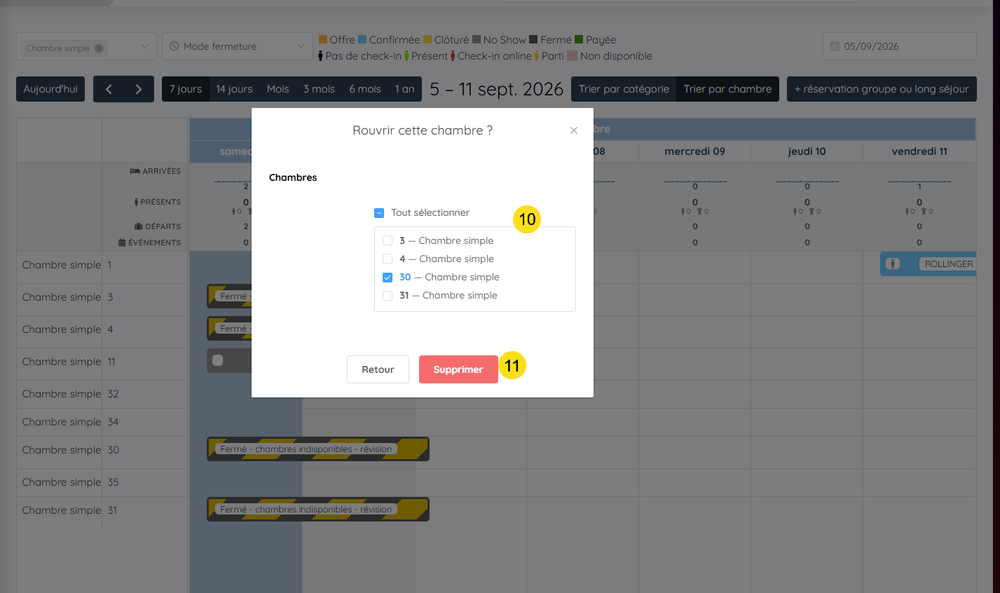
Task: Click Trier par catégorie
Action: coord(624,89)
